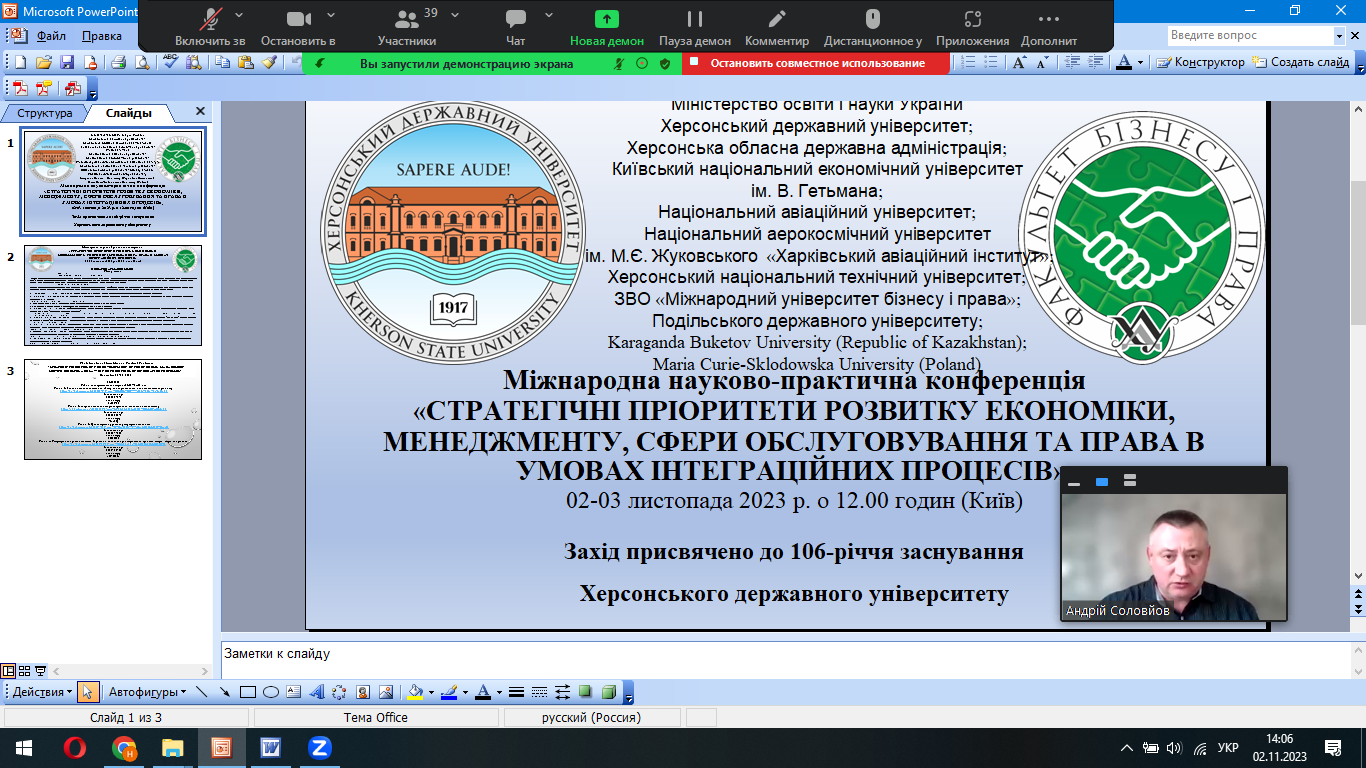Open the Действия dropdown menu
This screenshot has width=1366, height=768.
pyautogui.click(x=40, y=692)
